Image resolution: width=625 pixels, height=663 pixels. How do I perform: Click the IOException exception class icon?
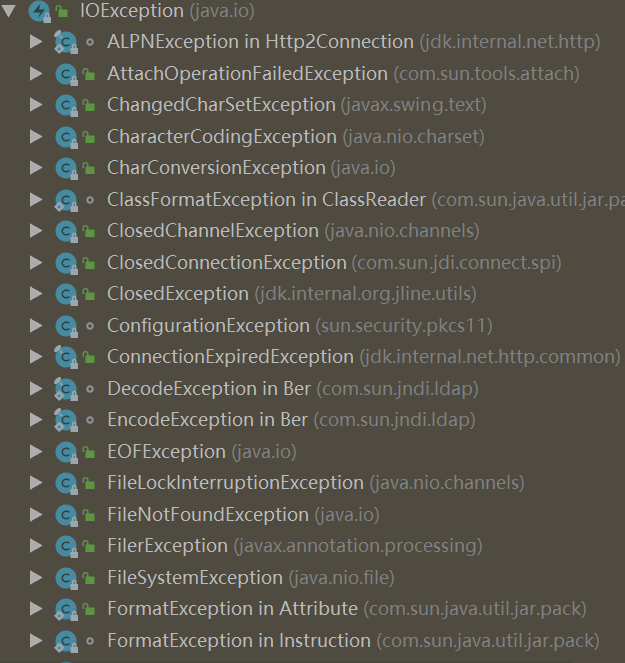[40, 11]
